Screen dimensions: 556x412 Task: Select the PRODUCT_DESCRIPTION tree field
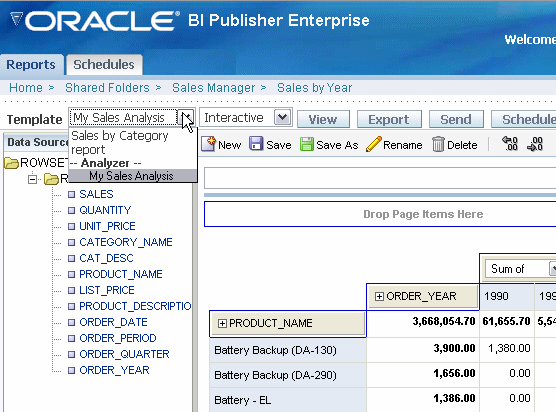(x=135, y=306)
